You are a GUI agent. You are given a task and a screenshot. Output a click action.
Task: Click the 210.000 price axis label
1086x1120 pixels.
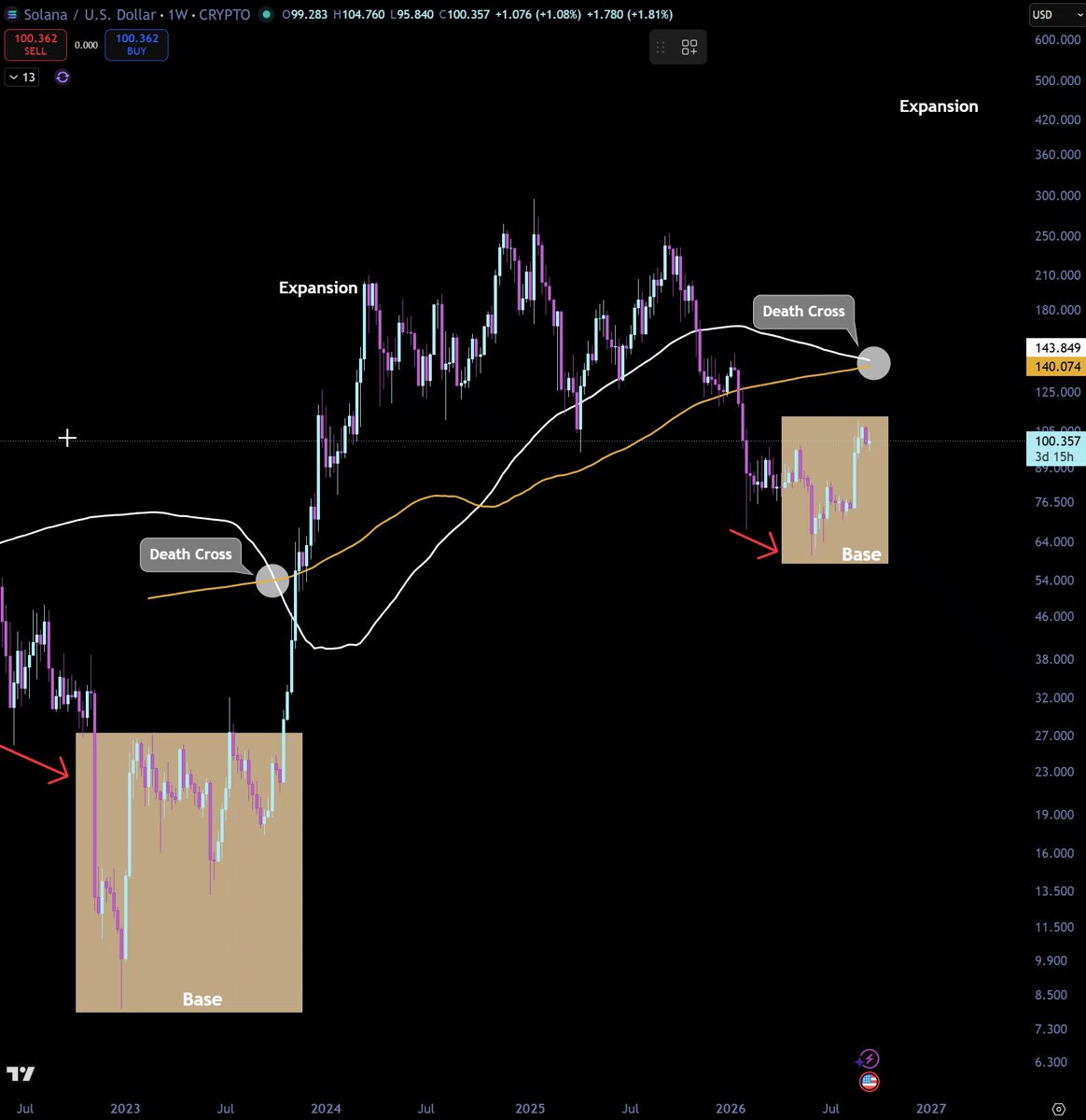pyautogui.click(x=1057, y=275)
